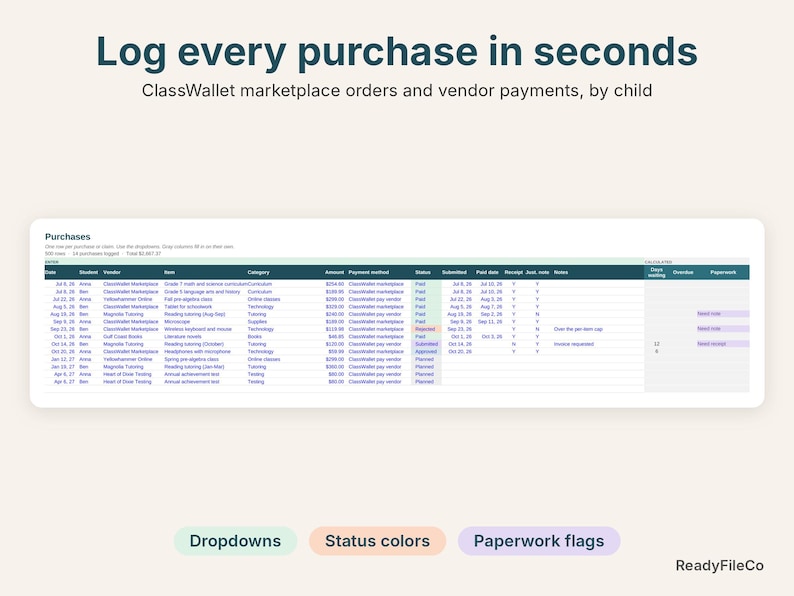Select the Sep 11, 26 paid date cell

pyautogui.click(x=490, y=322)
